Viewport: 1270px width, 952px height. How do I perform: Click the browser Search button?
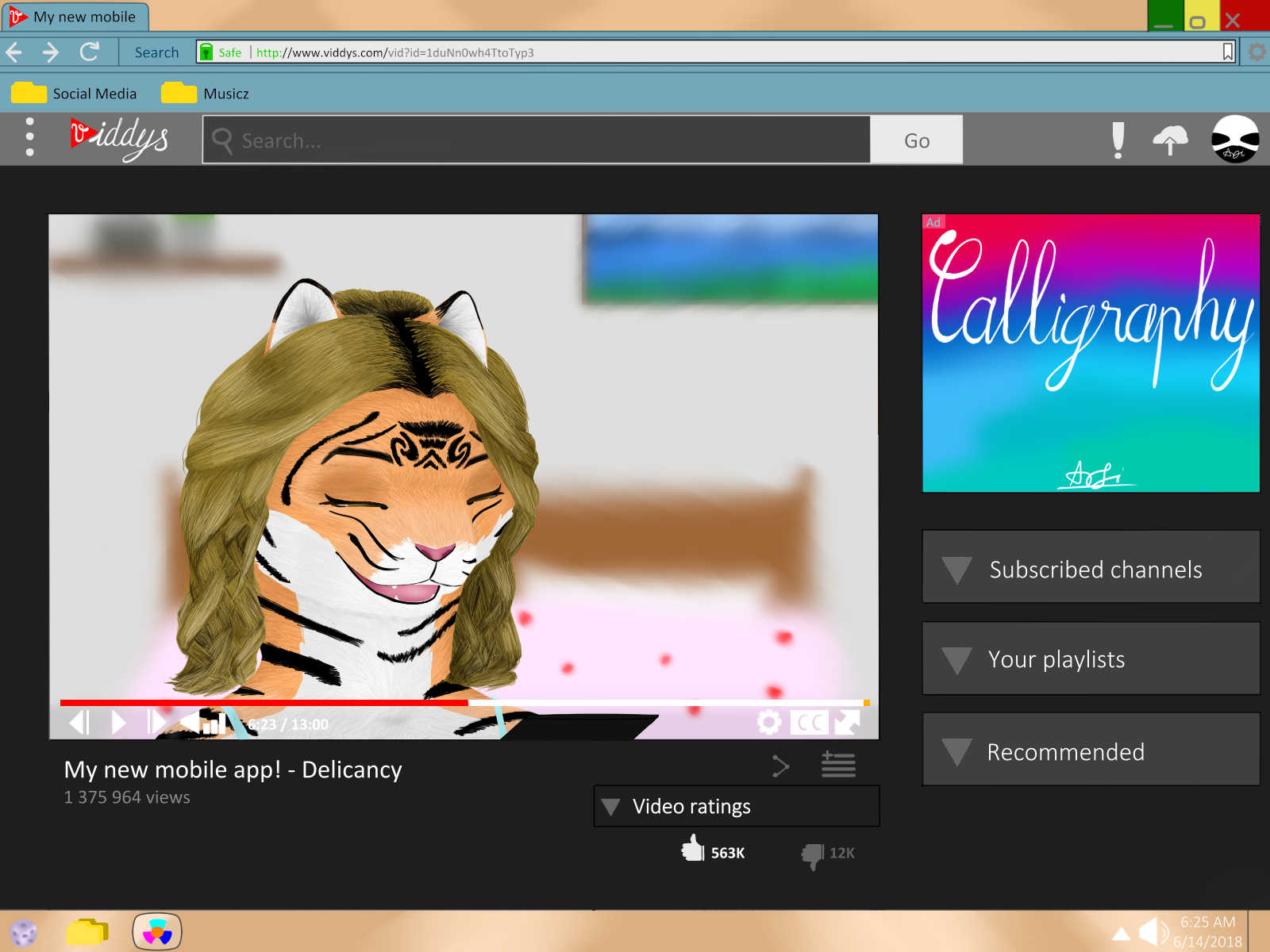click(x=157, y=52)
